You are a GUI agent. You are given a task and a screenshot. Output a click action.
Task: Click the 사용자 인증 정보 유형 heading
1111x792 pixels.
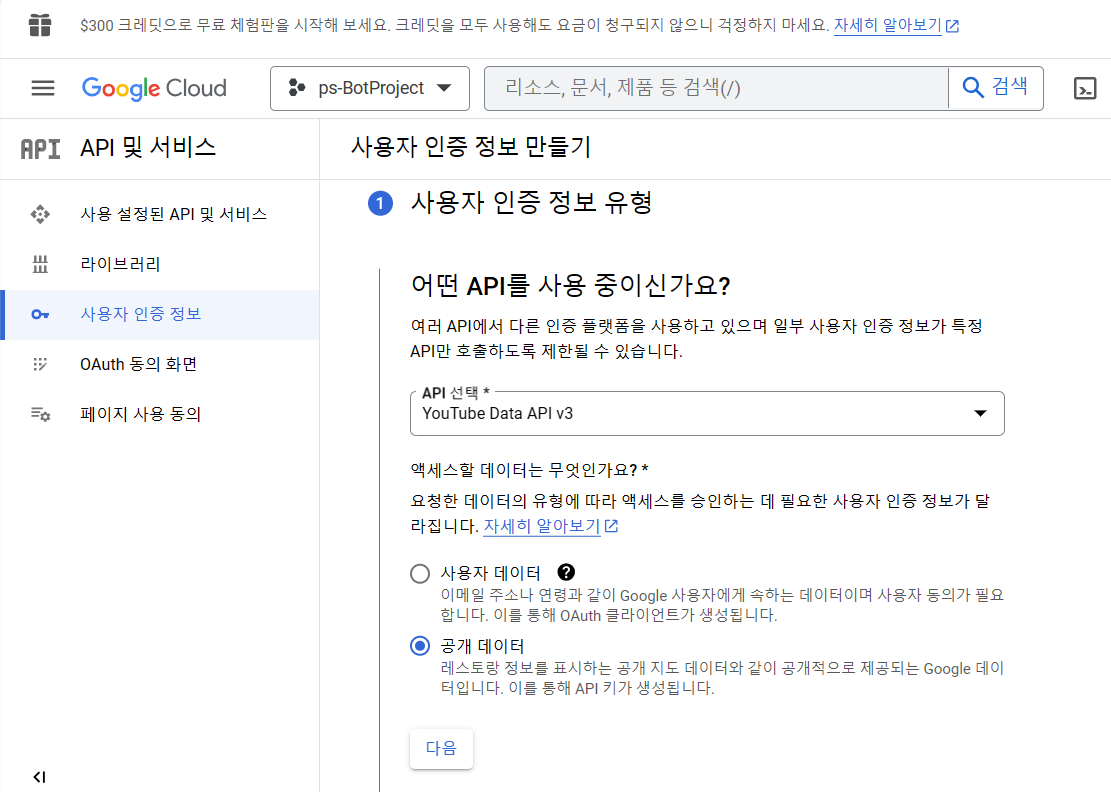click(531, 203)
